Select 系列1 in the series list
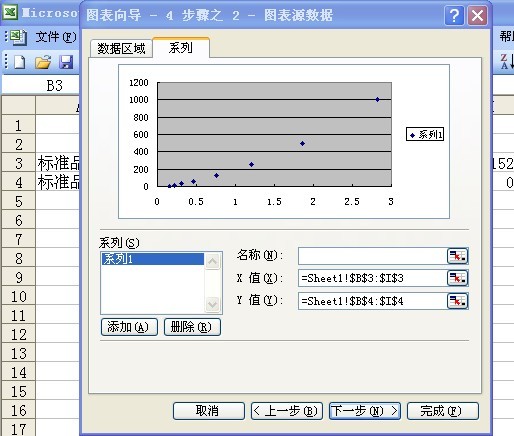 [x=153, y=259]
